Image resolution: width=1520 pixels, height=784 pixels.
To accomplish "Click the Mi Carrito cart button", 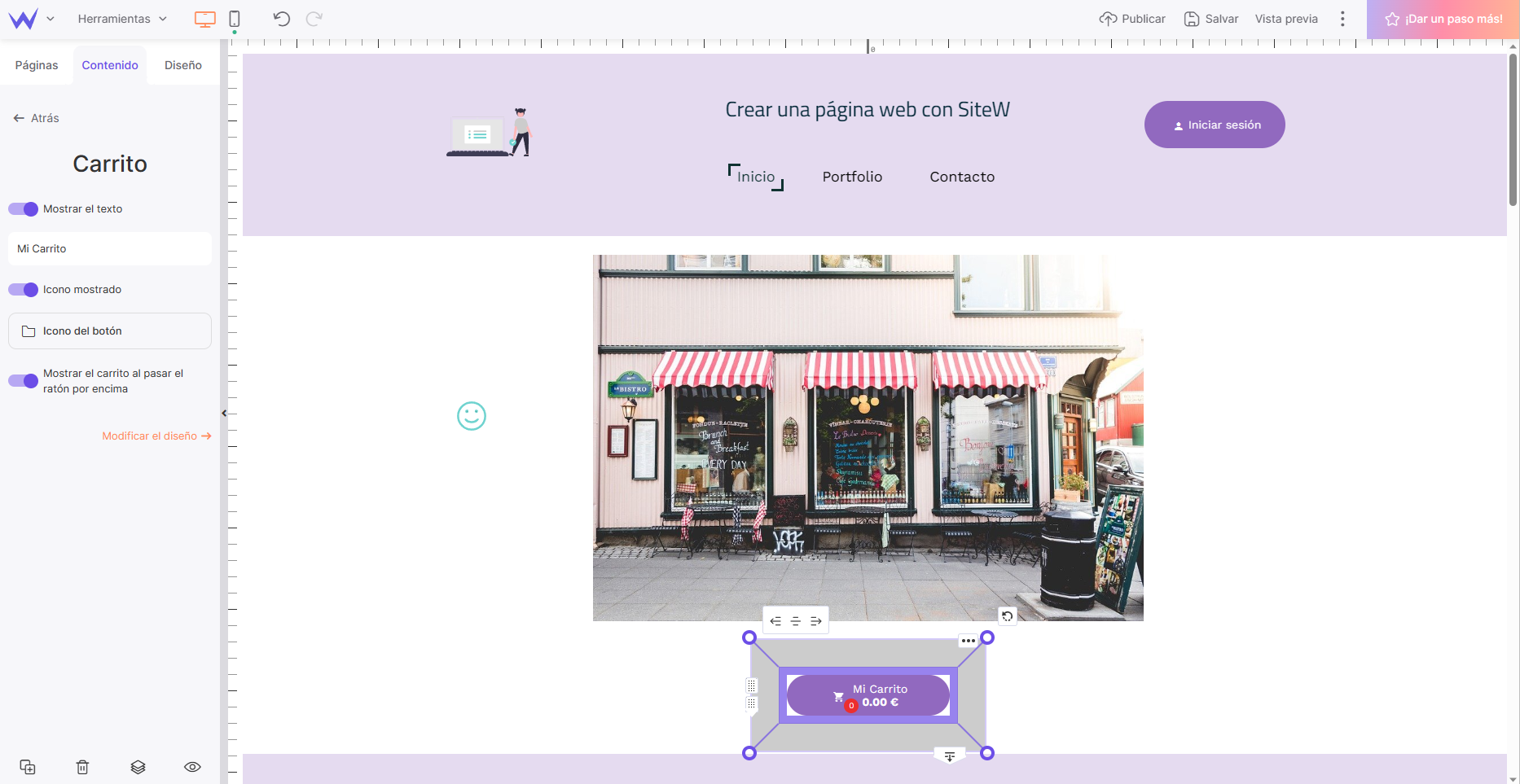I will (x=868, y=695).
